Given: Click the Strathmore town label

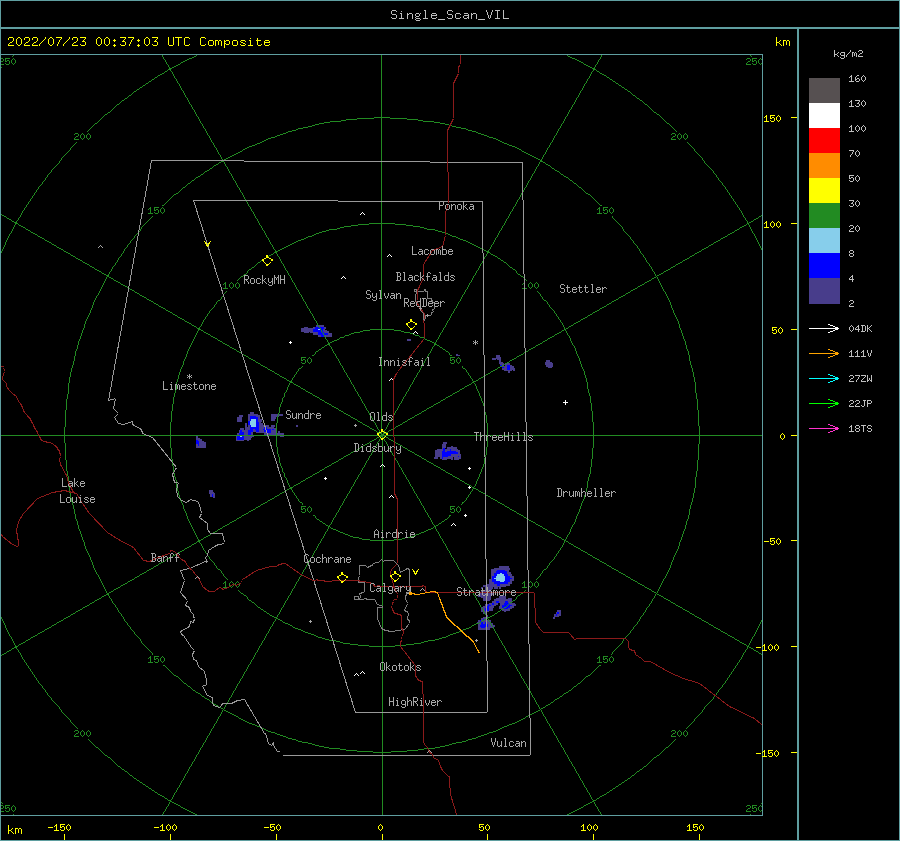Looking at the screenshot, I should click(486, 591).
